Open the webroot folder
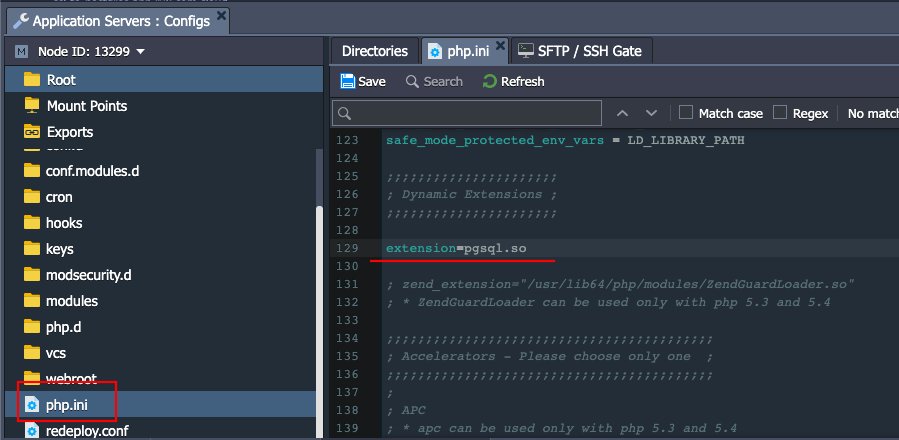The height and width of the screenshot is (440, 899). (71, 379)
